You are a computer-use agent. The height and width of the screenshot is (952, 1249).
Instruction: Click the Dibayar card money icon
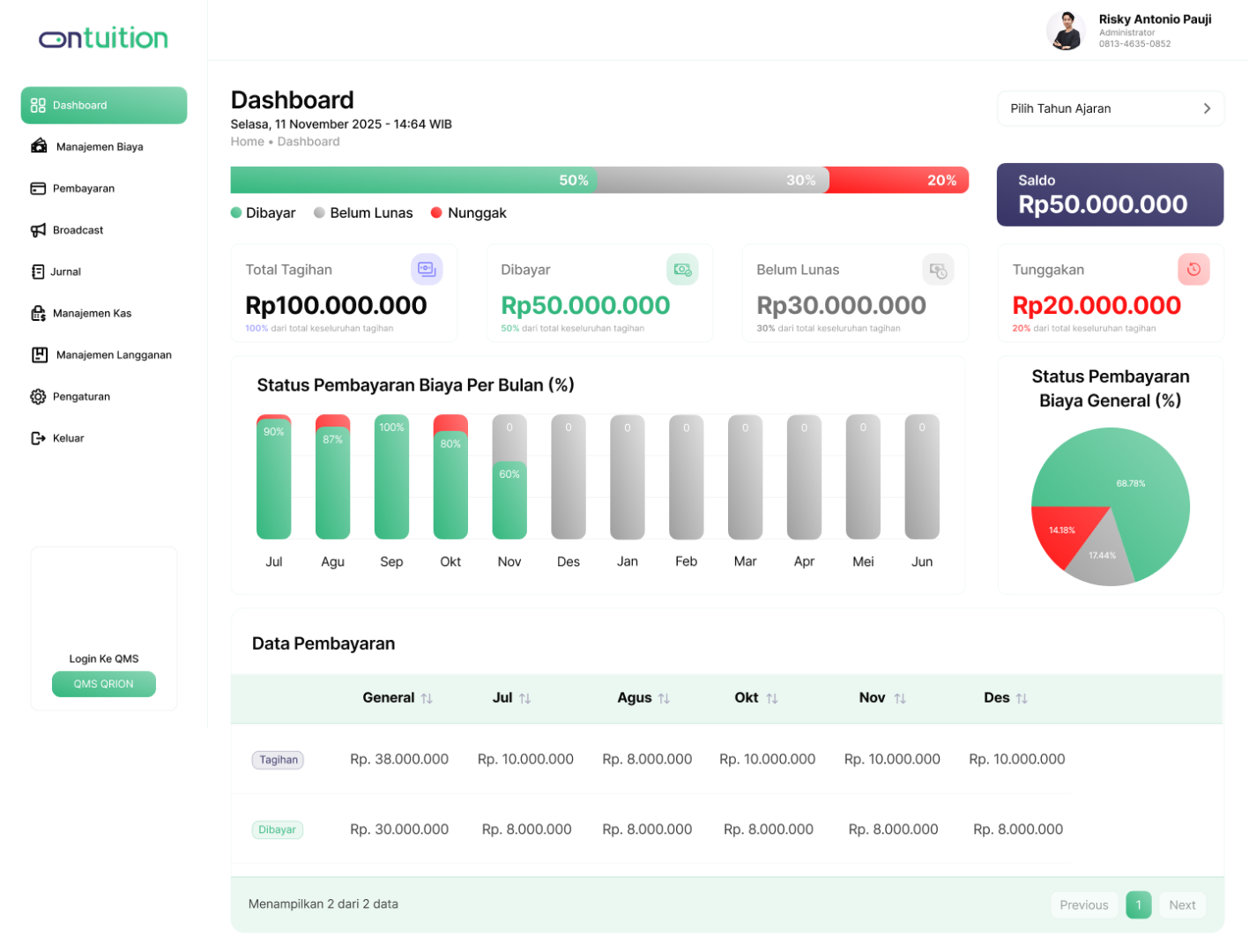pyautogui.click(x=682, y=270)
